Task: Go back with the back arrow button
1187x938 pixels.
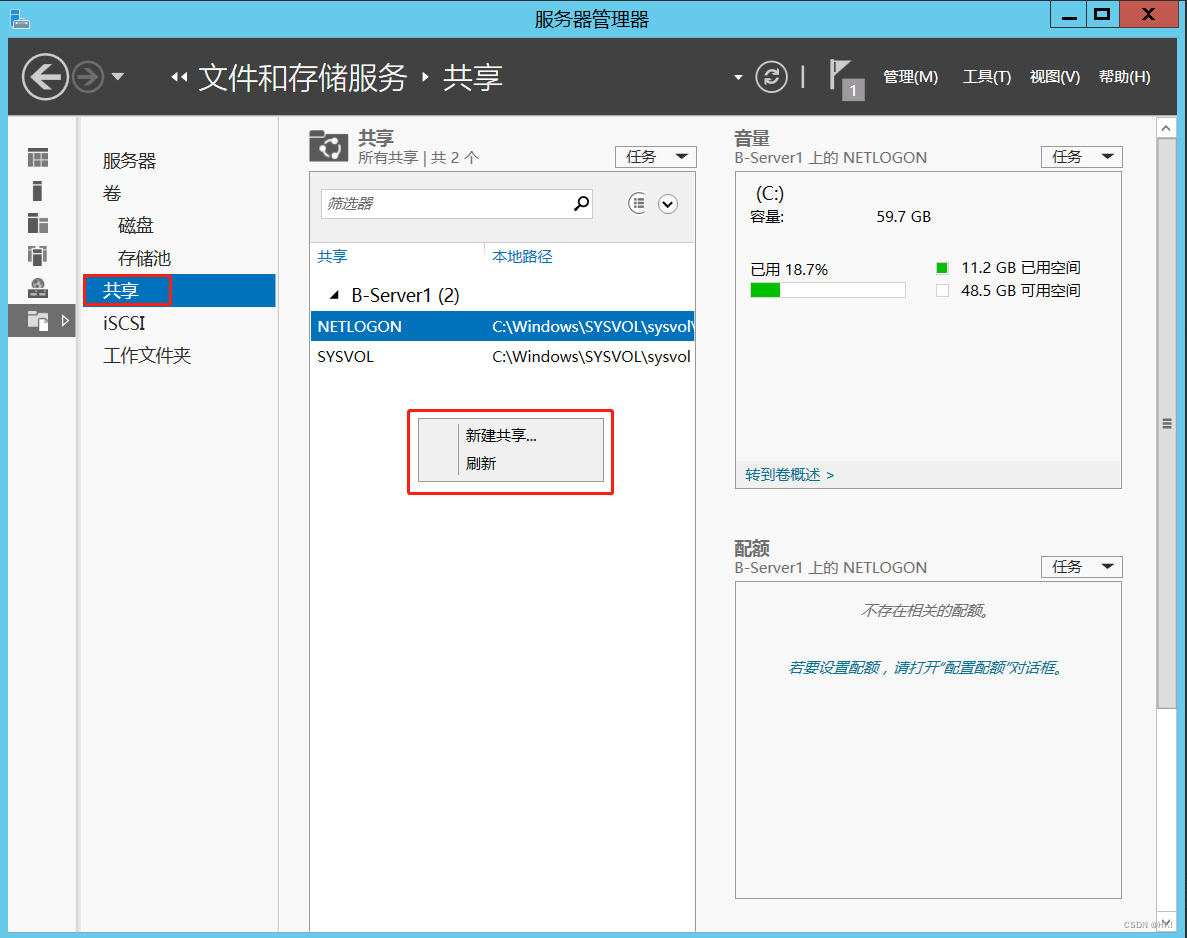Action: (x=45, y=76)
